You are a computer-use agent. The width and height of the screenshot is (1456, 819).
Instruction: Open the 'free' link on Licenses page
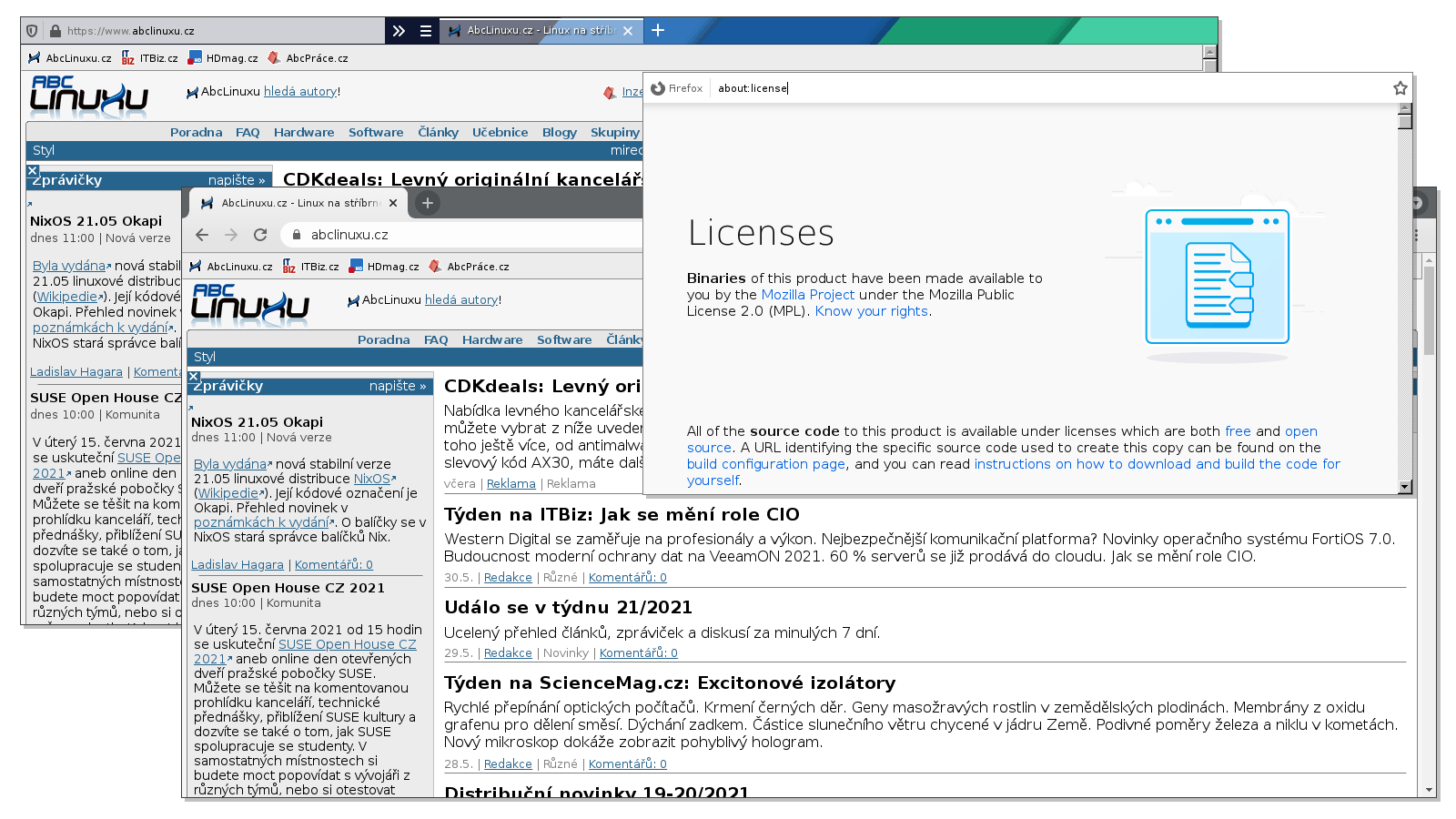coord(1238,431)
